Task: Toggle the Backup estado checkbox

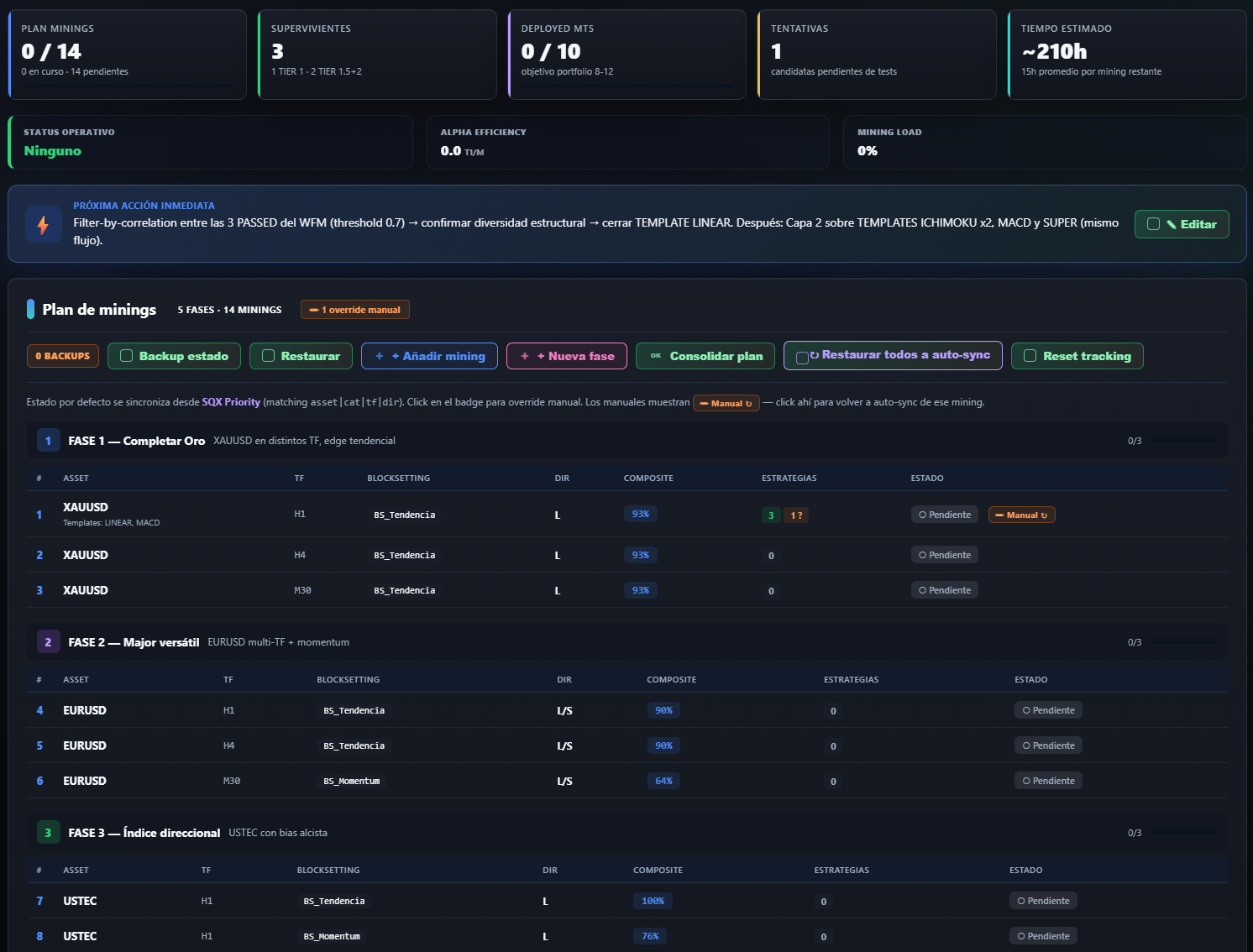Action: [127, 356]
